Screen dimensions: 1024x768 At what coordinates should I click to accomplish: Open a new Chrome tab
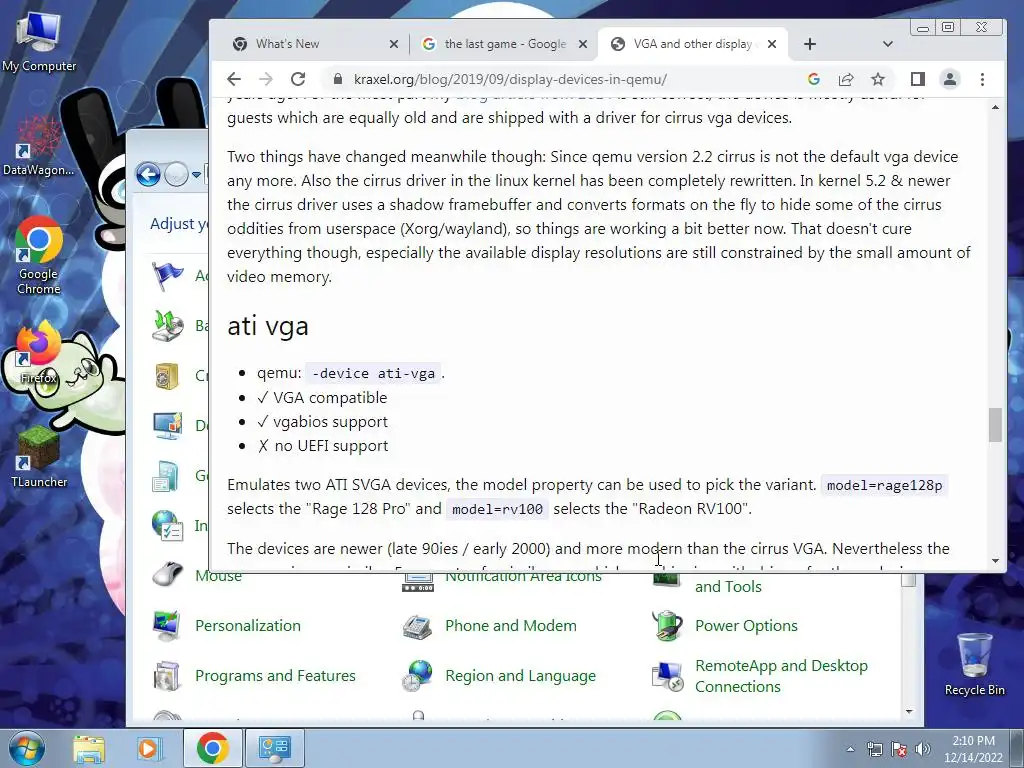(810, 44)
